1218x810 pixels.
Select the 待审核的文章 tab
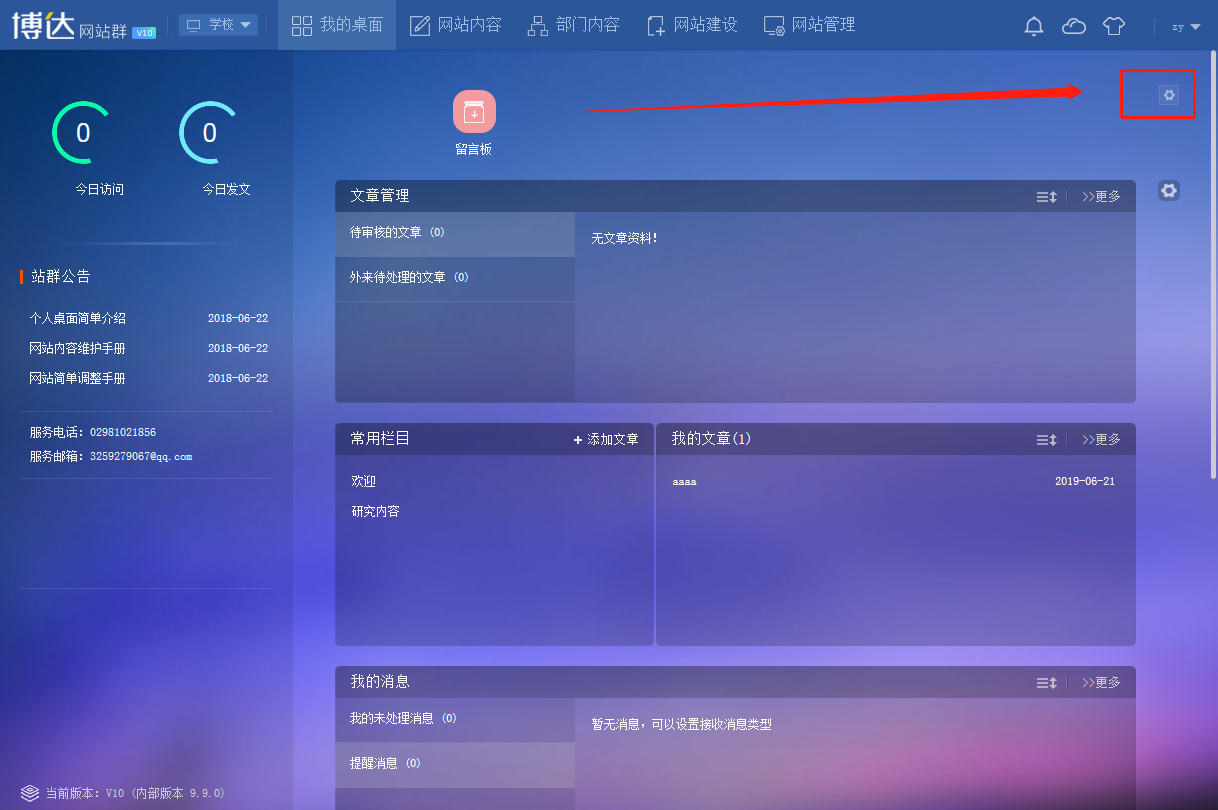click(397, 233)
